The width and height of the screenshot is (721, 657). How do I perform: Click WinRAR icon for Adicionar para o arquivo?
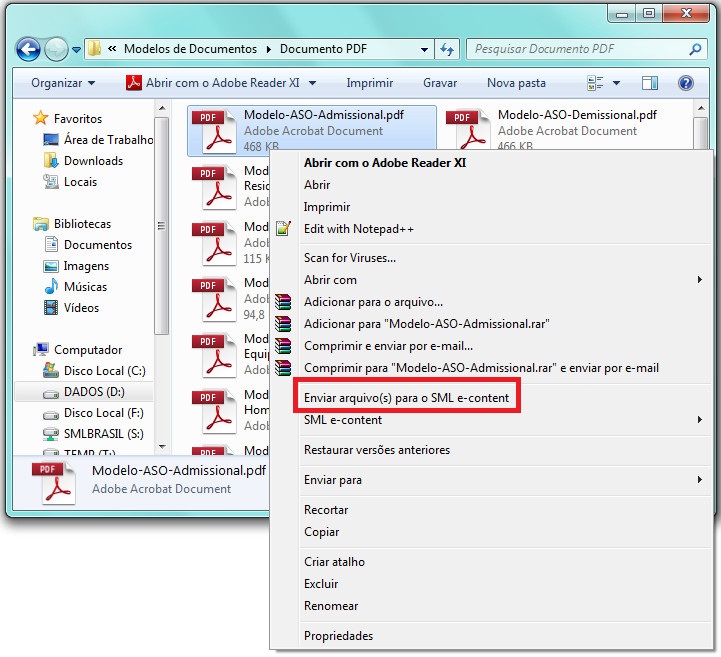click(286, 302)
